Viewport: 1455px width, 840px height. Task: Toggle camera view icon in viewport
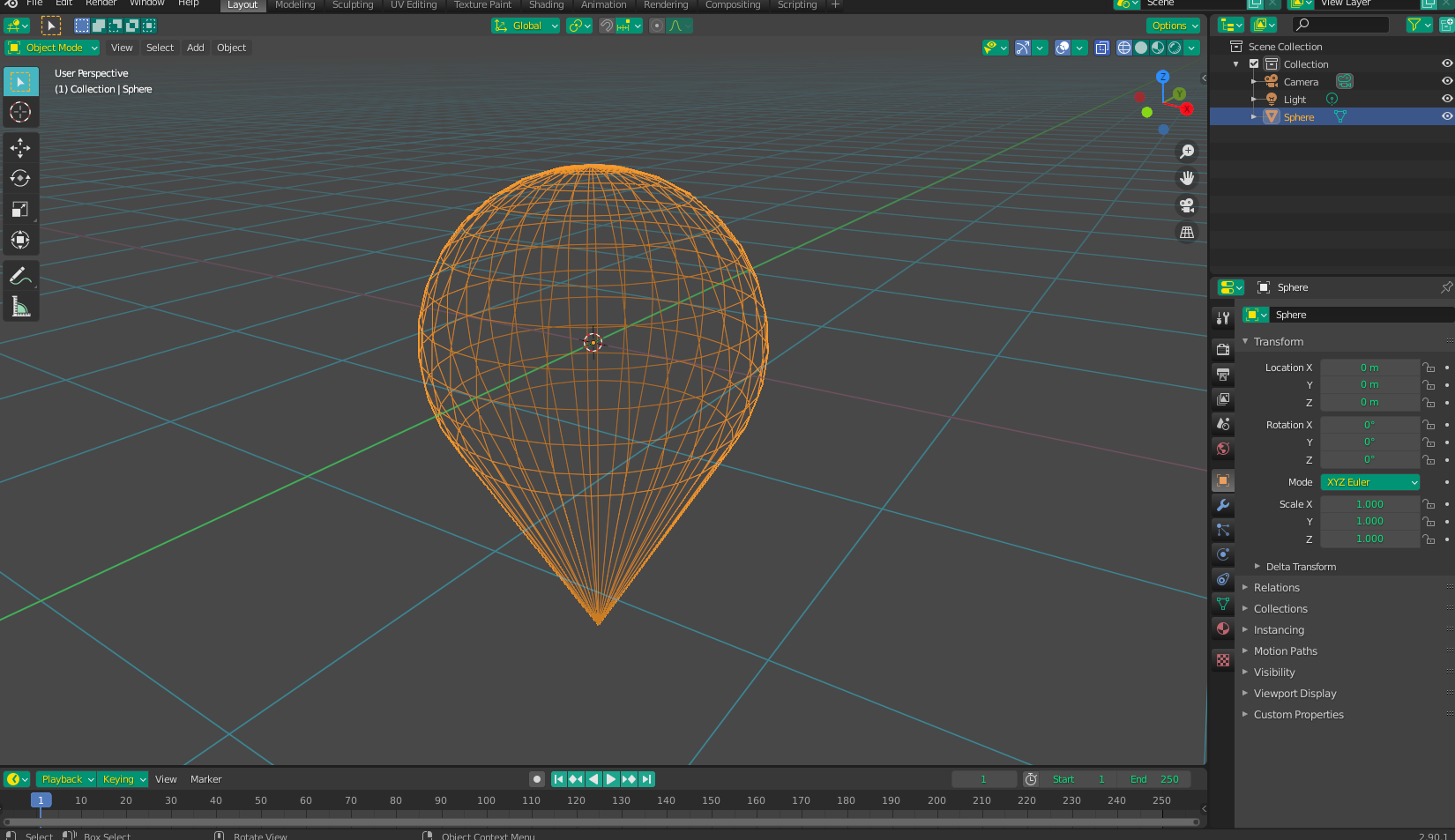[1187, 205]
